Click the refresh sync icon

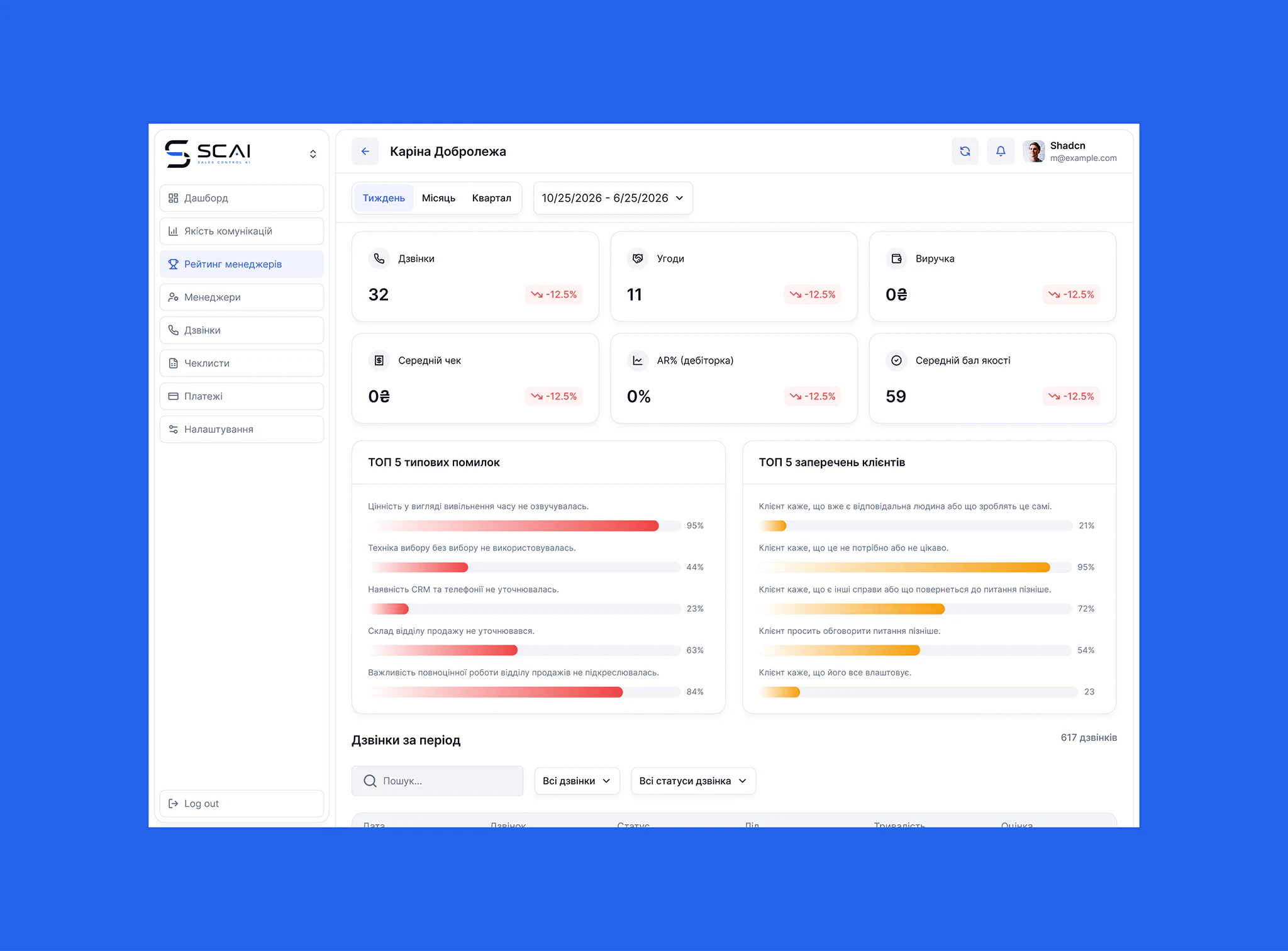(x=965, y=152)
